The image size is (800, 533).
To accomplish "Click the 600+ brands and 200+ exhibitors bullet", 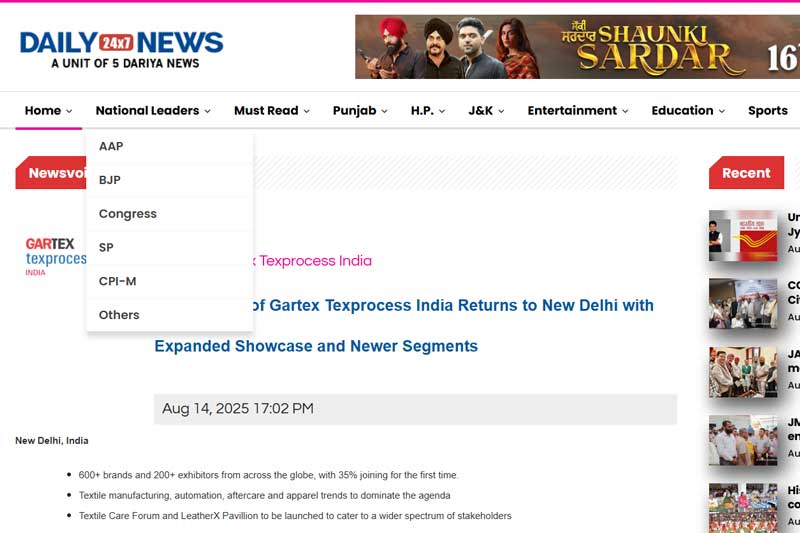I will pyautogui.click(x=268, y=475).
